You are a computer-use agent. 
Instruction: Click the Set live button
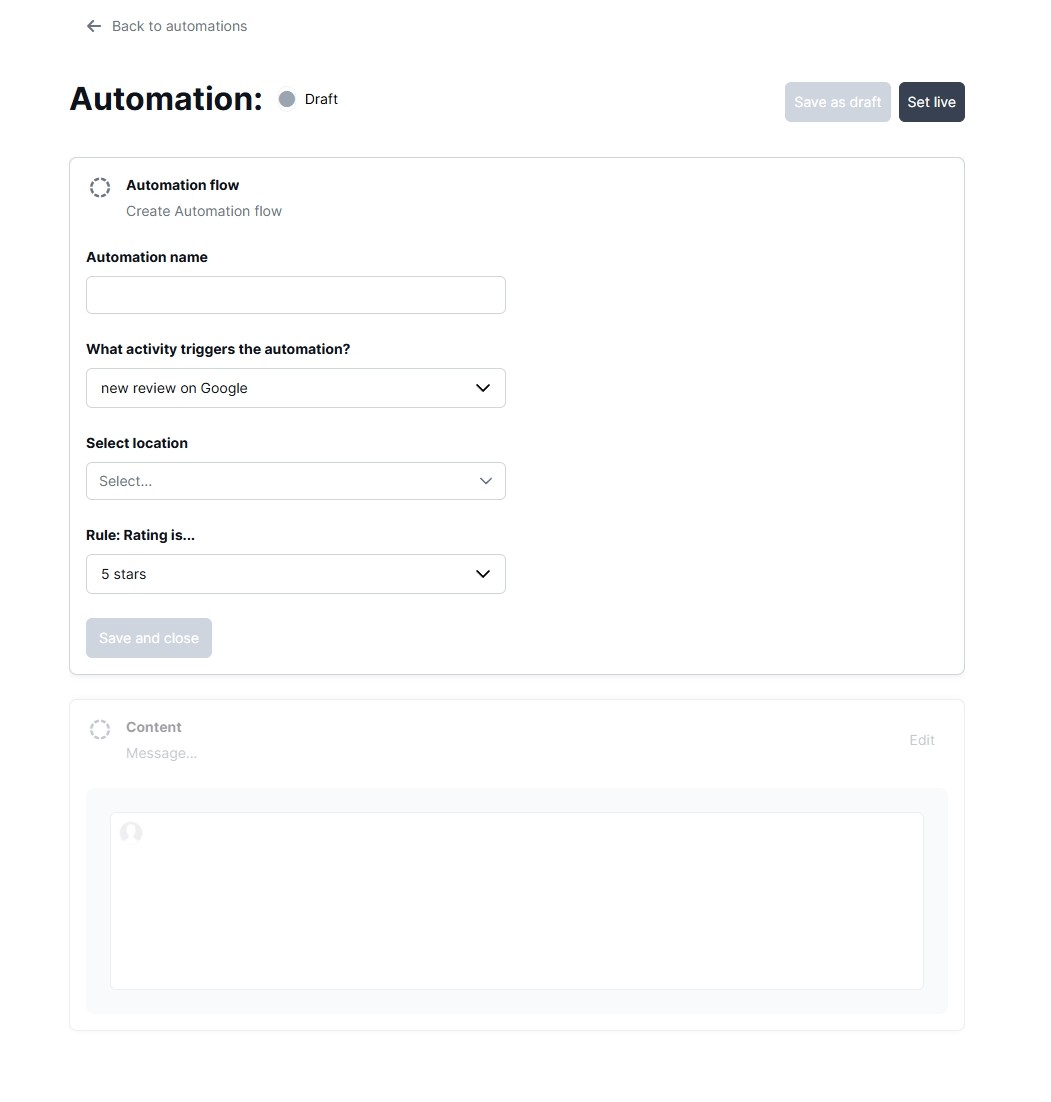click(x=931, y=102)
